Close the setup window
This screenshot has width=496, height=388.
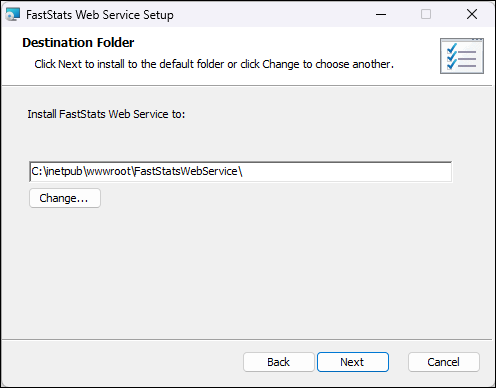point(472,14)
